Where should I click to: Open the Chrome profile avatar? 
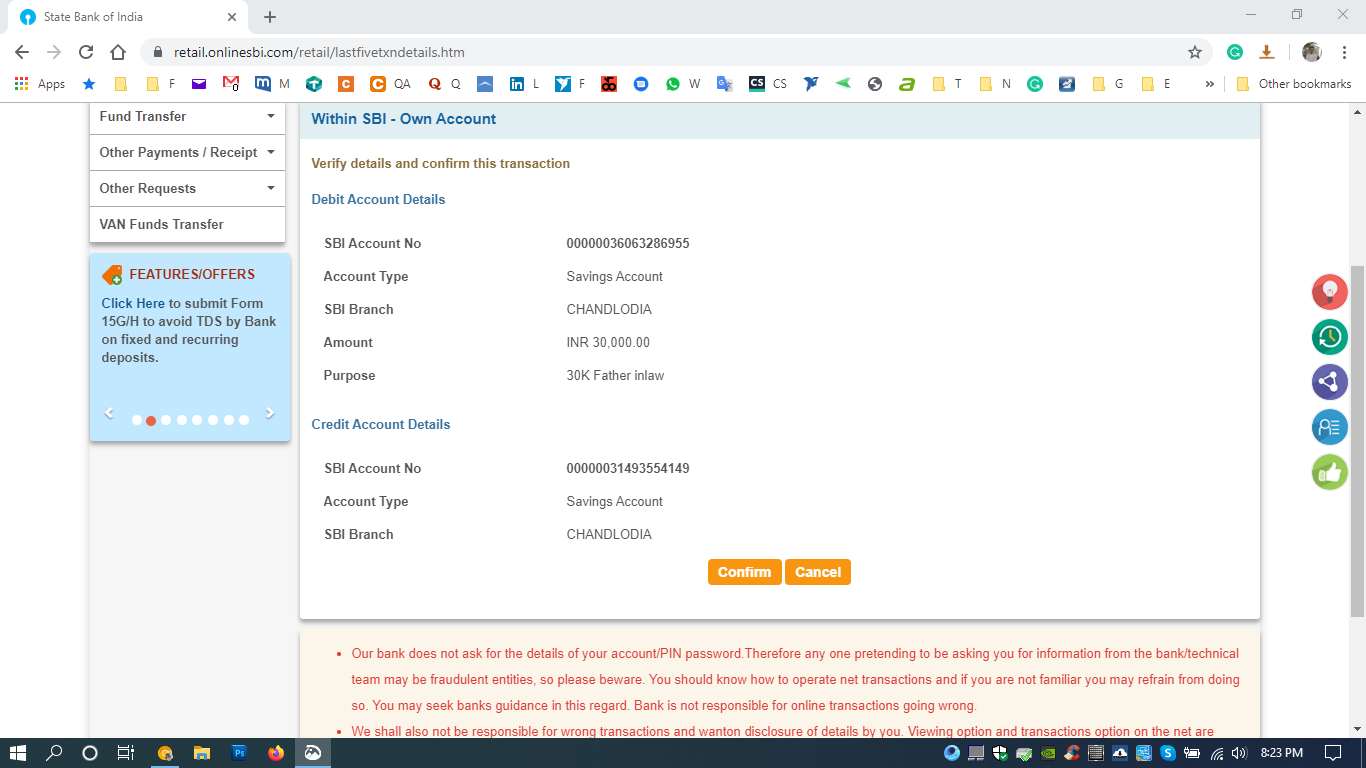coord(1311,52)
